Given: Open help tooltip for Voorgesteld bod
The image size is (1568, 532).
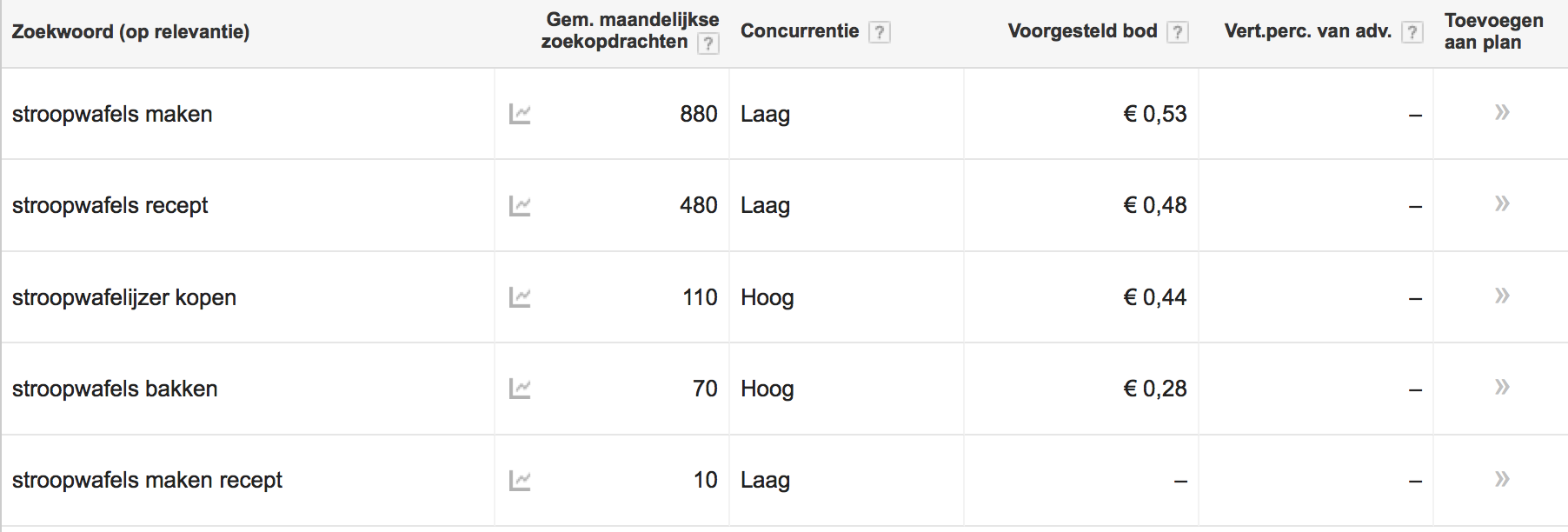Looking at the screenshot, I should tap(1178, 32).
